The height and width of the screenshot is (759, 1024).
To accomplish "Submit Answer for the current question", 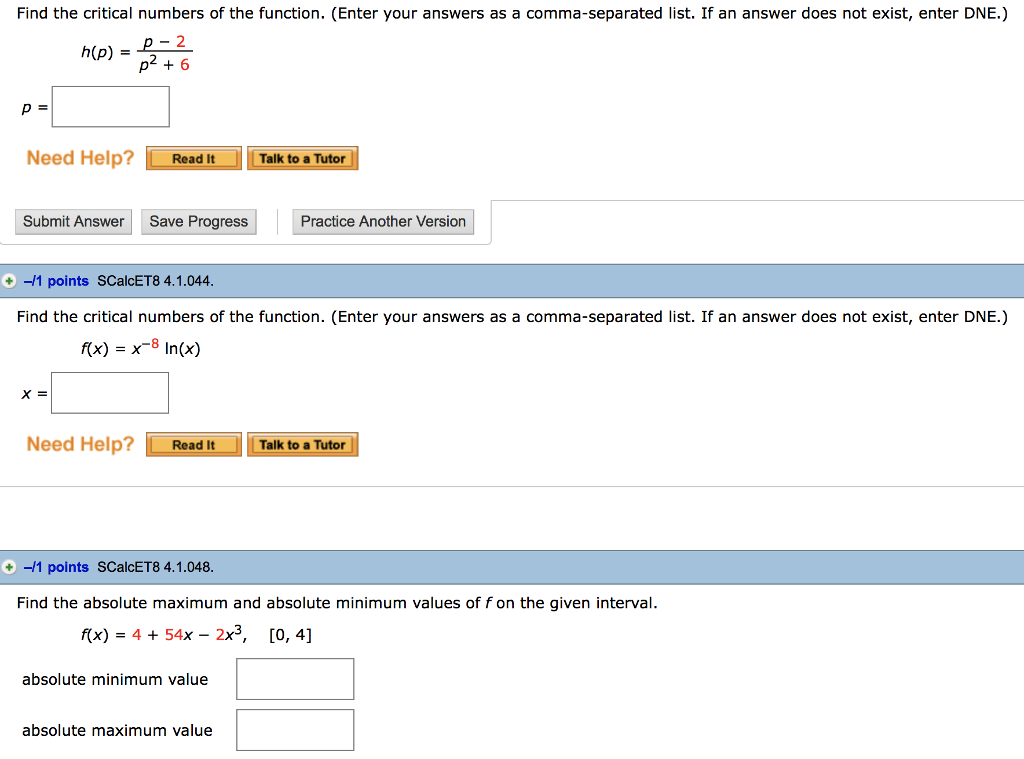I will click(73, 221).
